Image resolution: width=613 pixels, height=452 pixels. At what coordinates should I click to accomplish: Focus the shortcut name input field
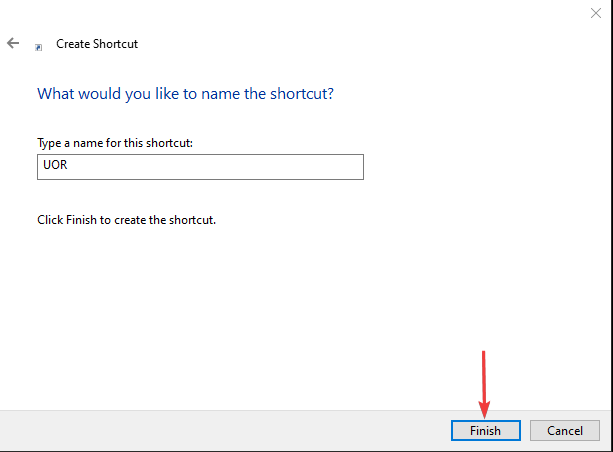(x=200, y=167)
